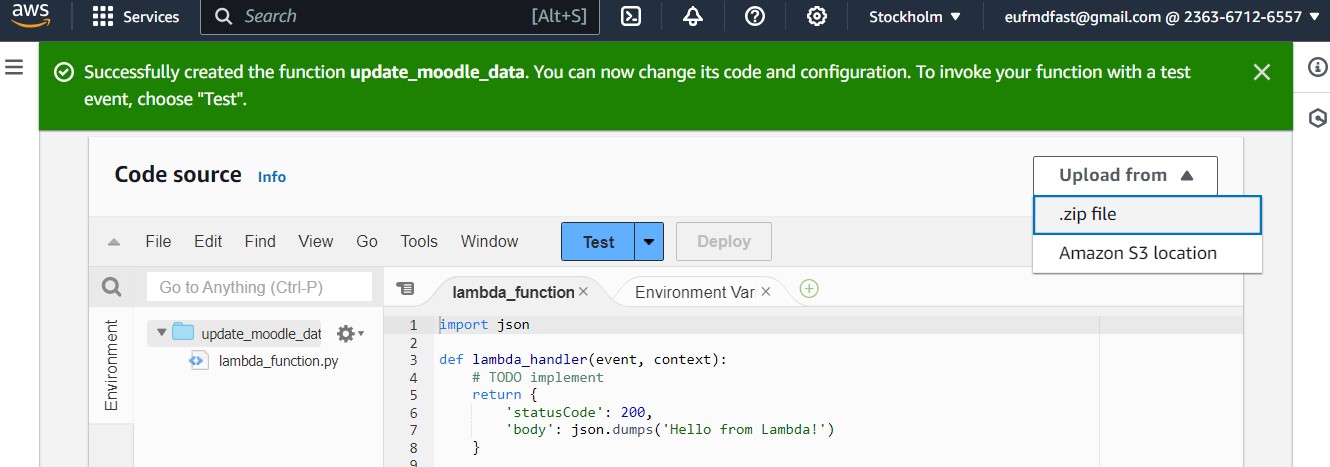
Task: Switch to the lambda_function tab
Action: 513,292
